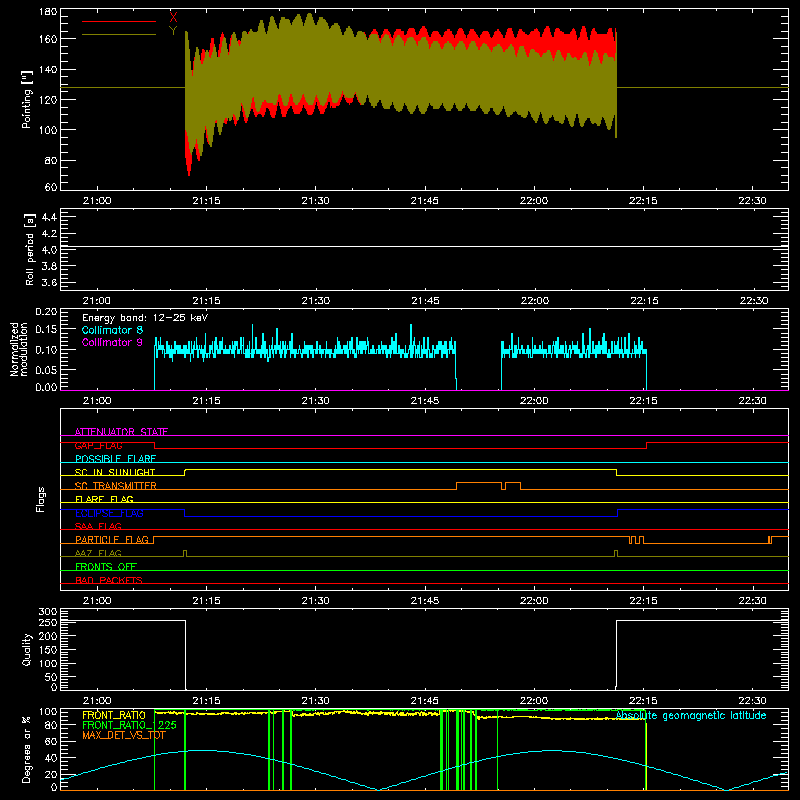This screenshot has width=800, height=800.
Task: Click the SC_TRANSMITTER label
Action: point(115,486)
